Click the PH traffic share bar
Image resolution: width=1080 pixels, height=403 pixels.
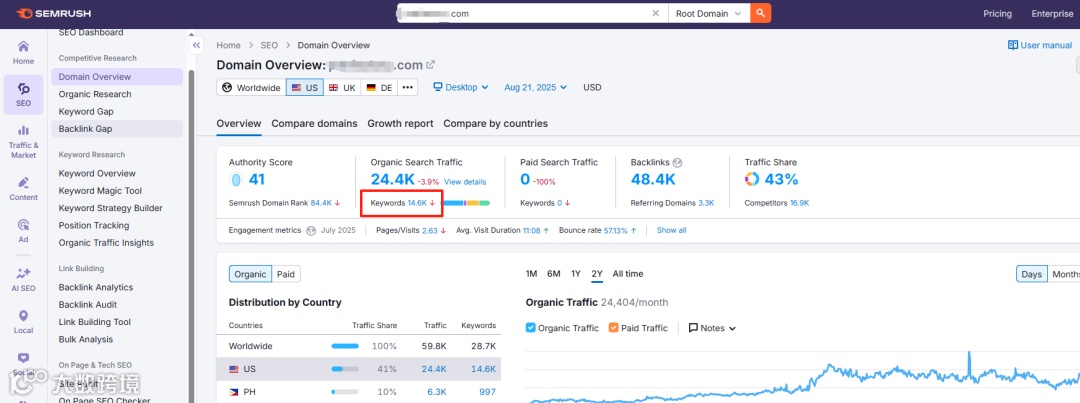[345, 392]
